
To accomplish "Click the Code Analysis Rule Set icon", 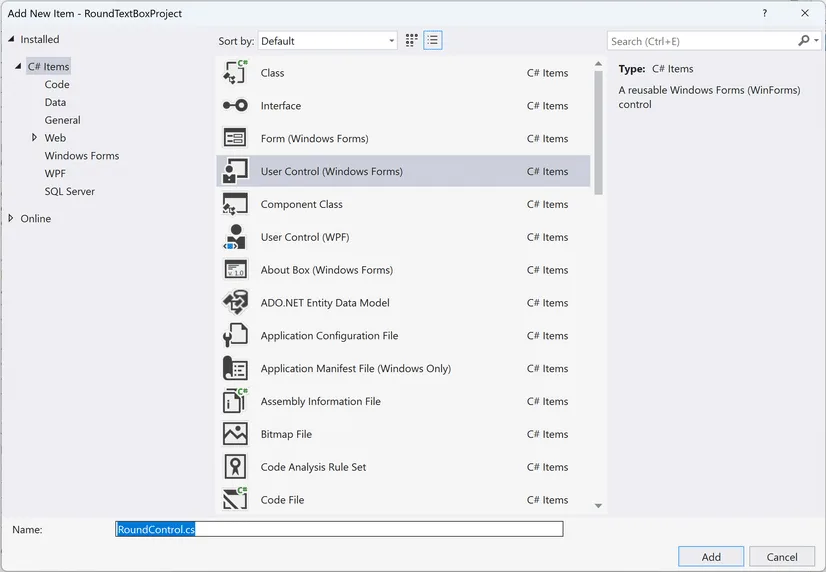I will click(x=235, y=467).
